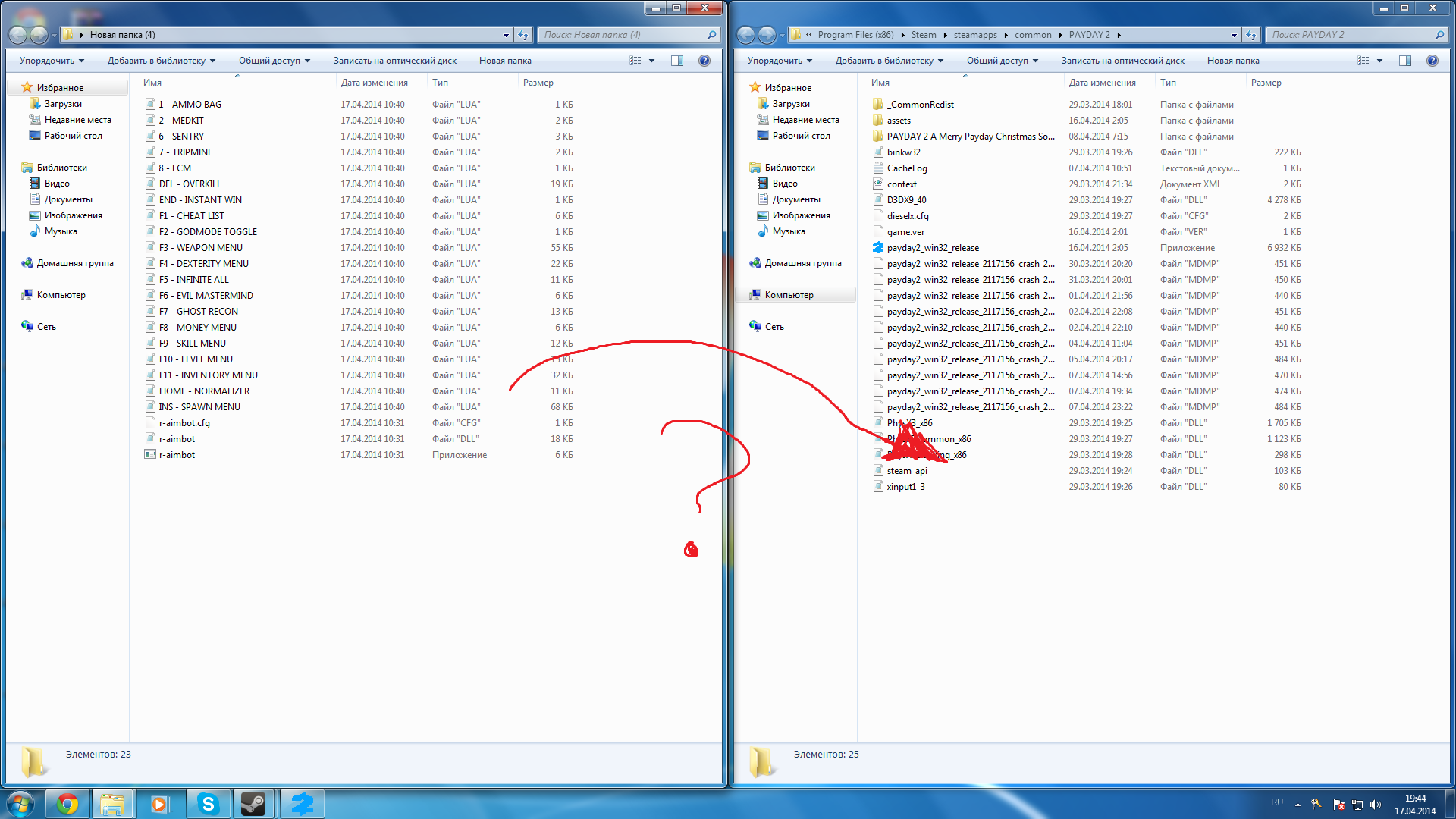Viewport: 1456px width, 819px height.
Task: Show hidden path chevrons in PAYDAY 2 address bar
Action: pos(809,35)
